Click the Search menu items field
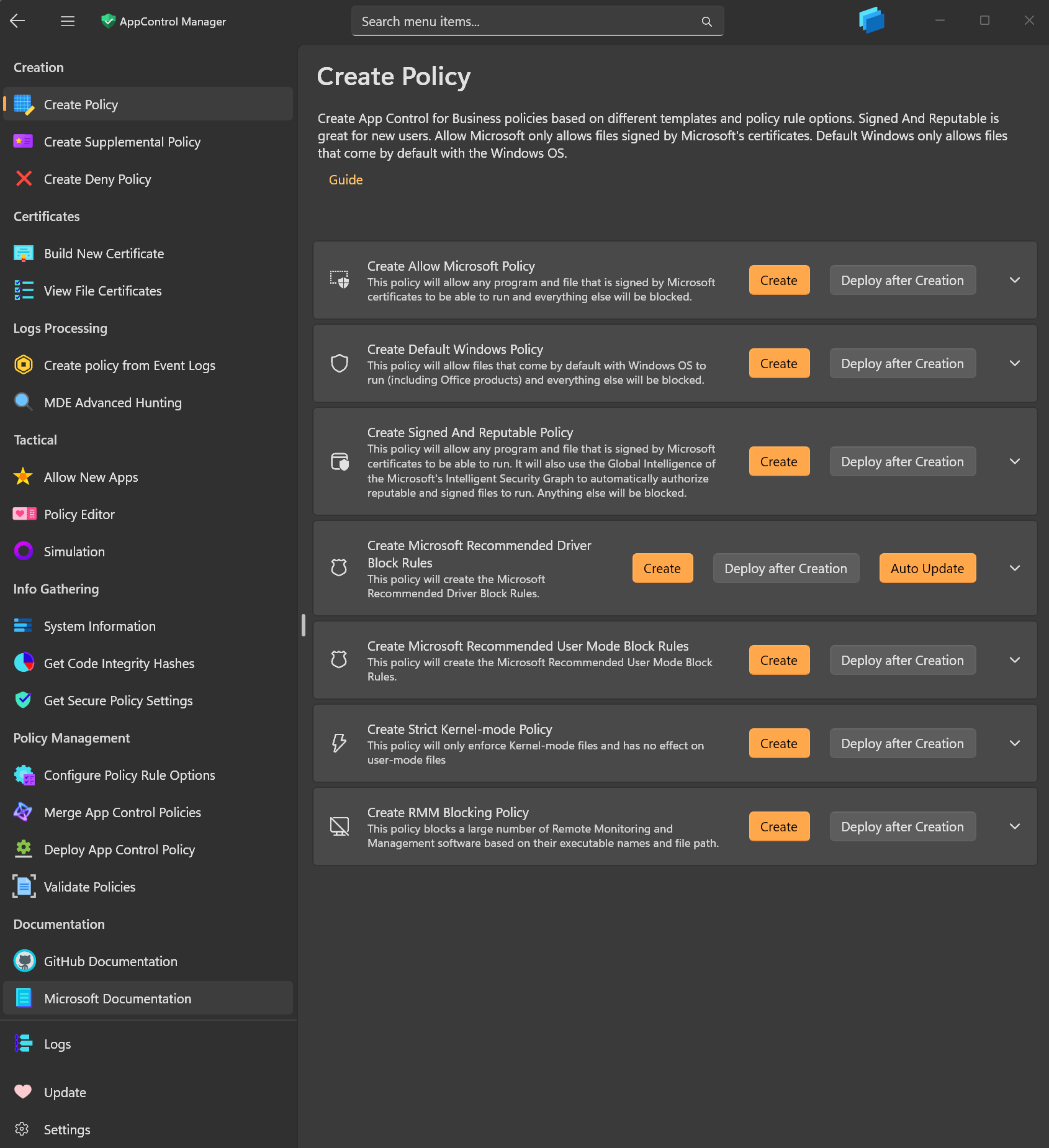1049x1148 pixels. tap(528, 22)
